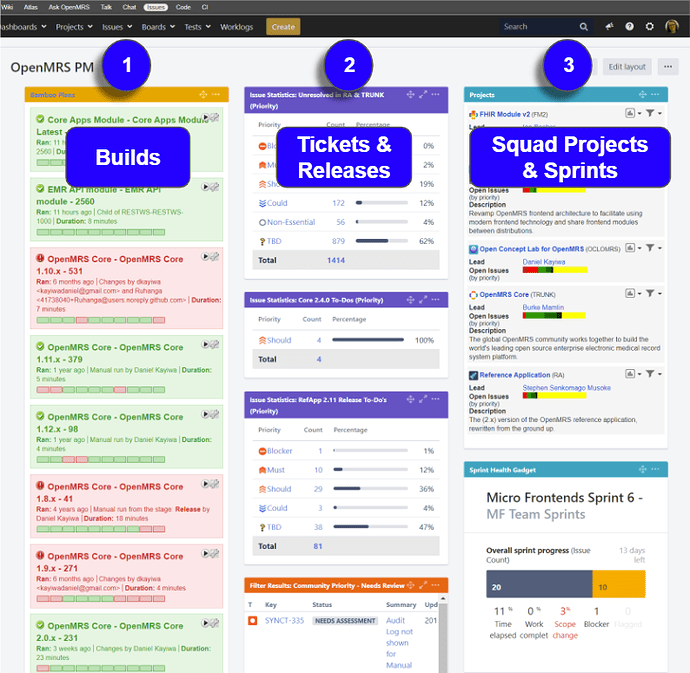Expand FHIR Module v2 filter dropdown
This screenshot has width=690, height=673.
pyautogui.click(x=653, y=114)
